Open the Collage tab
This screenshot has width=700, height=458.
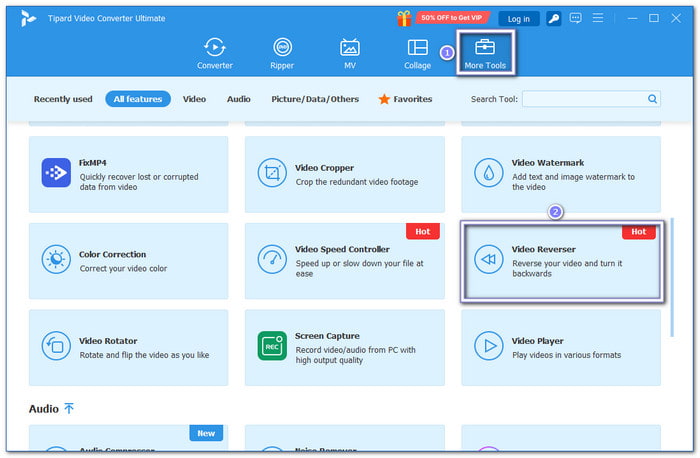coord(417,53)
